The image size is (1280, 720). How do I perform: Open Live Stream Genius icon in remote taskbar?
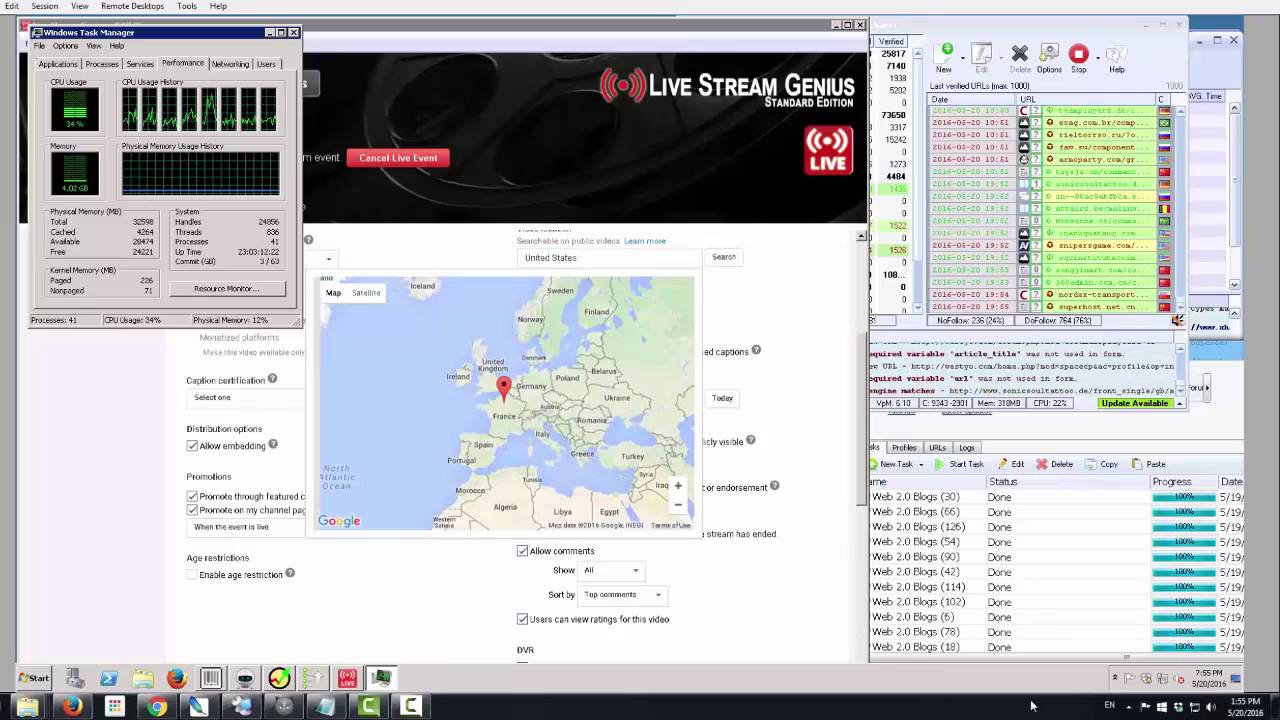[347, 678]
